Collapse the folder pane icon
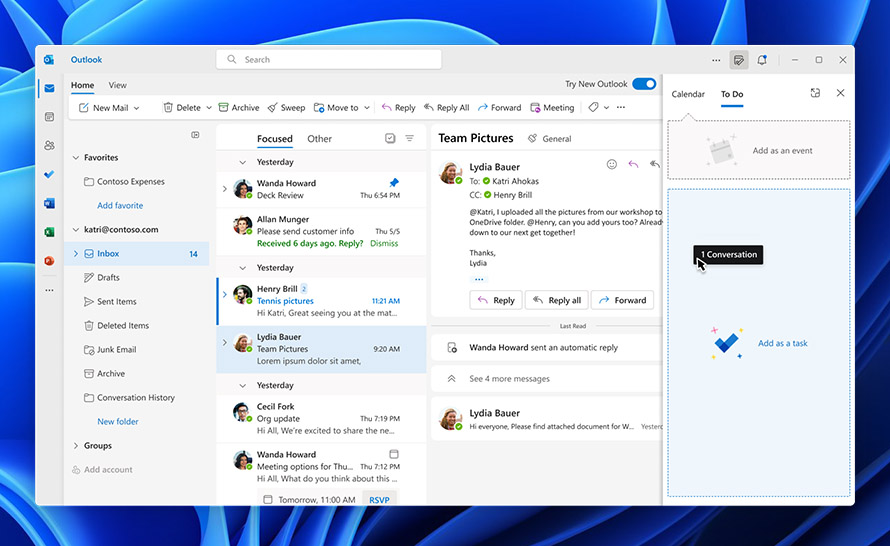The image size is (890, 546). (195, 135)
